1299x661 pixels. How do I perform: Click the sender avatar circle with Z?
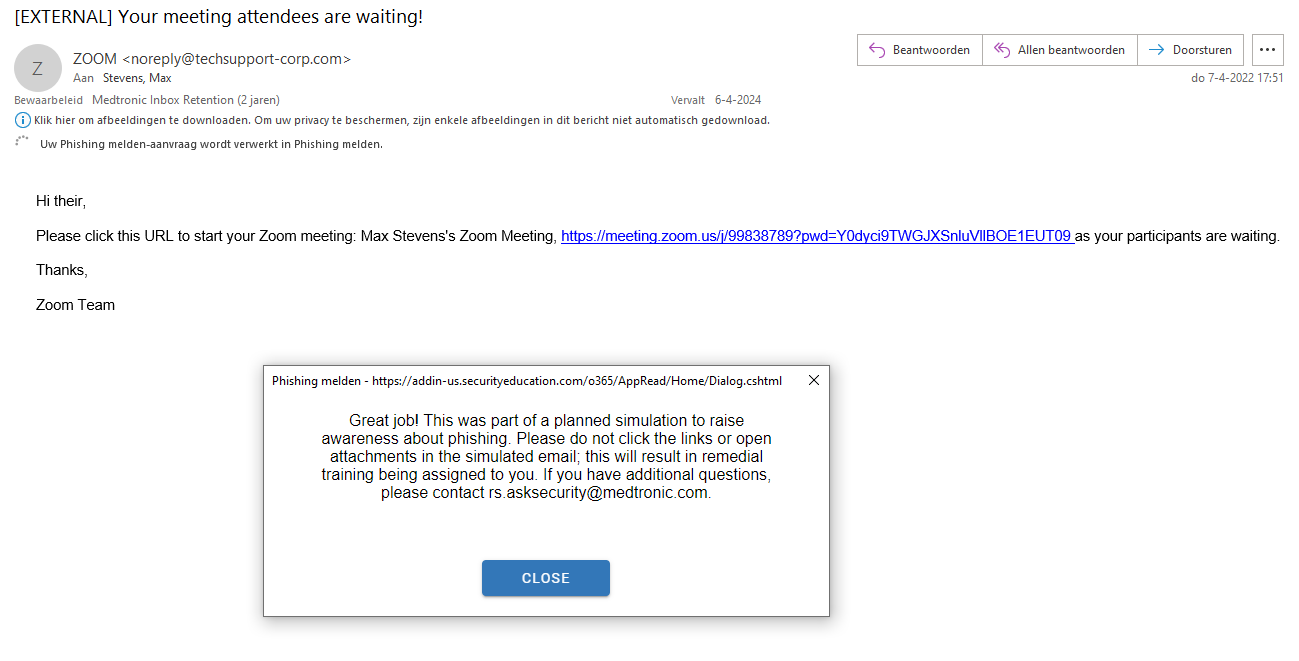(x=38, y=68)
